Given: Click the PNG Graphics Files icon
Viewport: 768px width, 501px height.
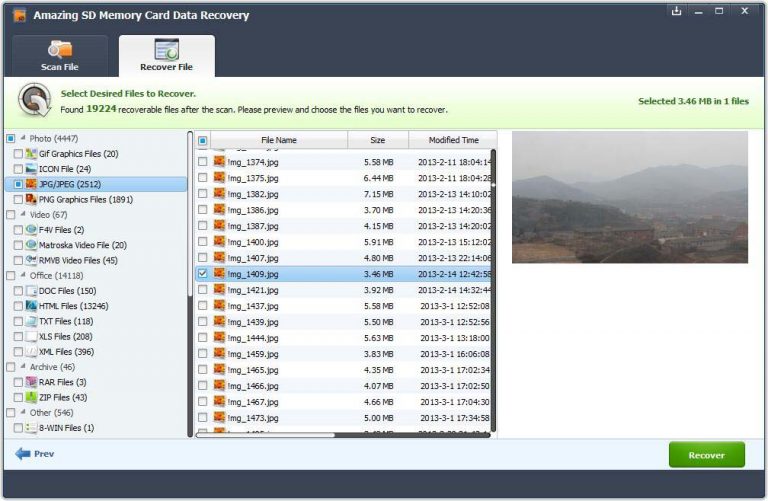Looking at the screenshot, I should (31, 199).
